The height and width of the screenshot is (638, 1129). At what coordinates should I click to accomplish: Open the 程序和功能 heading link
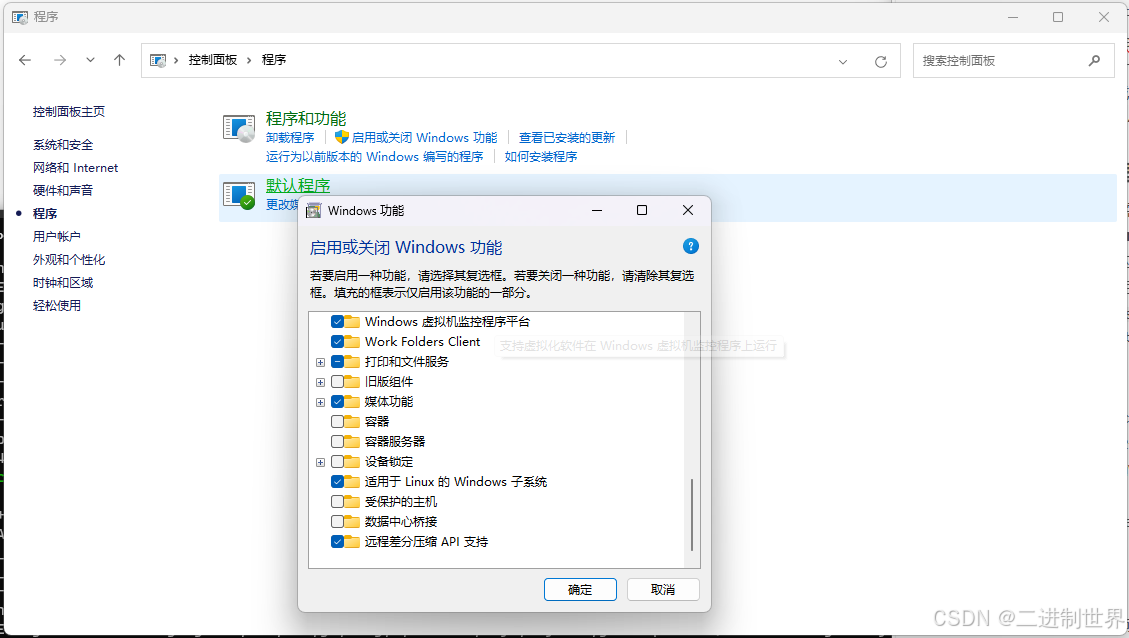click(x=306, y=119)
